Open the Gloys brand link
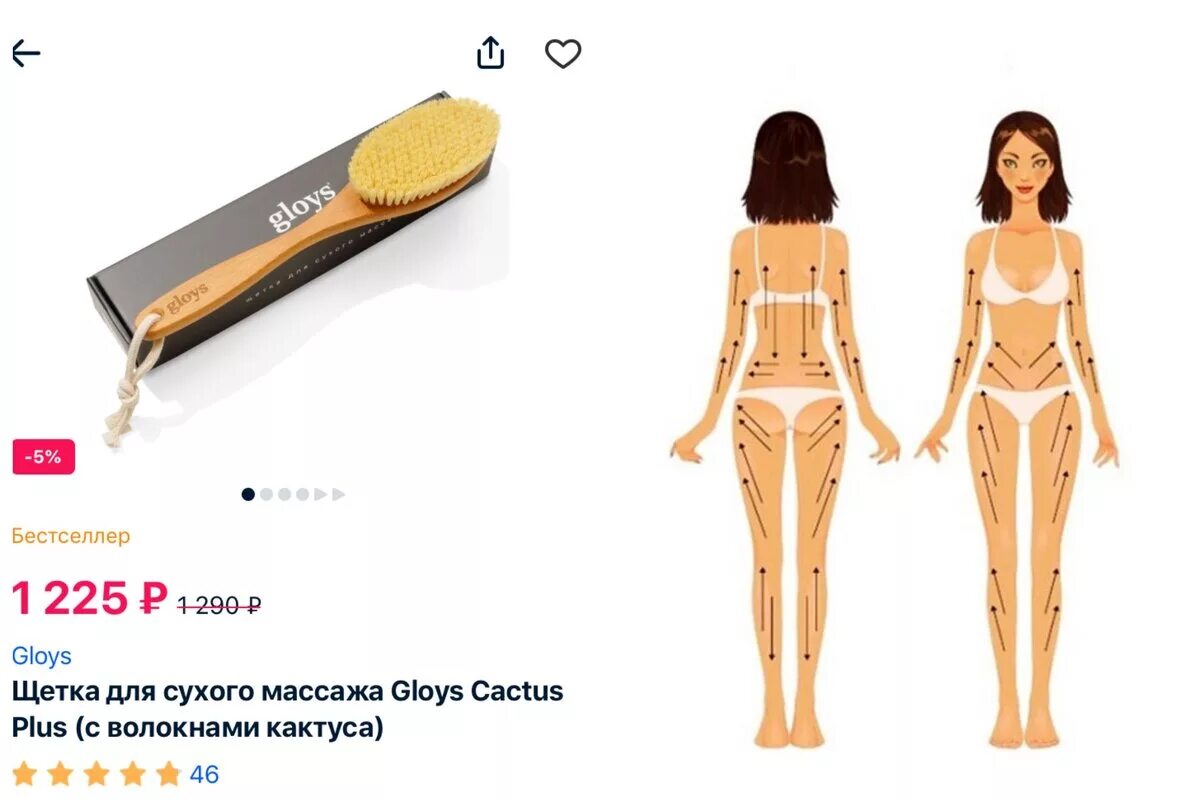Image resolution: width=1200 pixels, height=800 pixels. click(42, 656)
